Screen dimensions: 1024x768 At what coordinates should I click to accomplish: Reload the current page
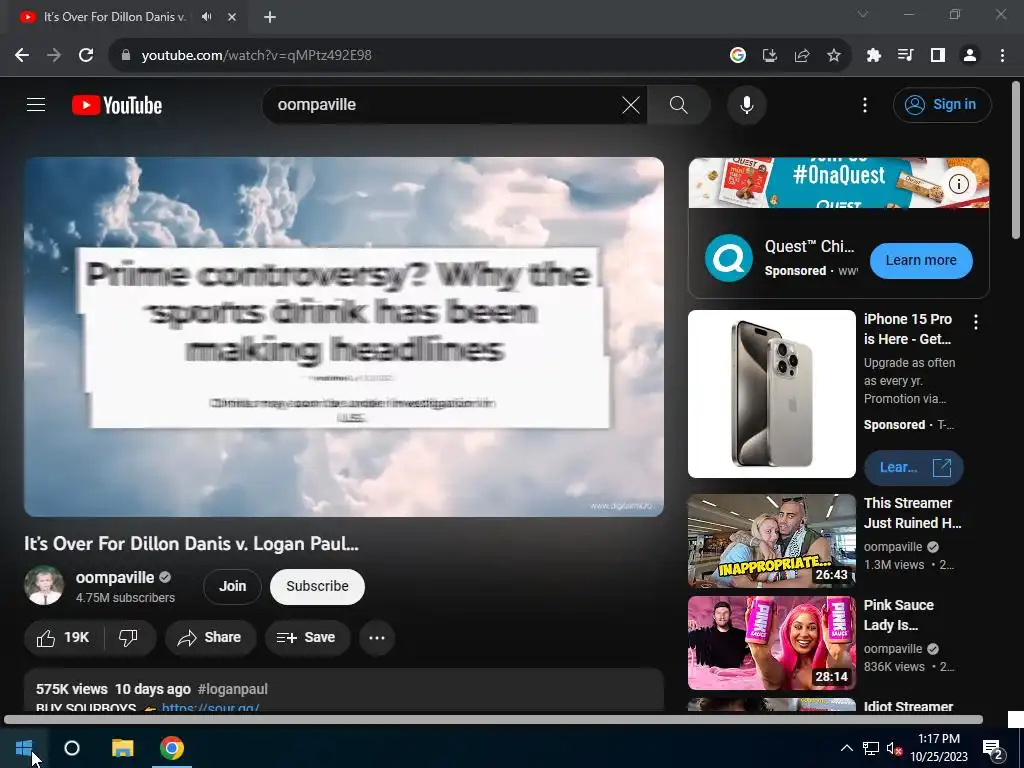(x=86, y=55)
